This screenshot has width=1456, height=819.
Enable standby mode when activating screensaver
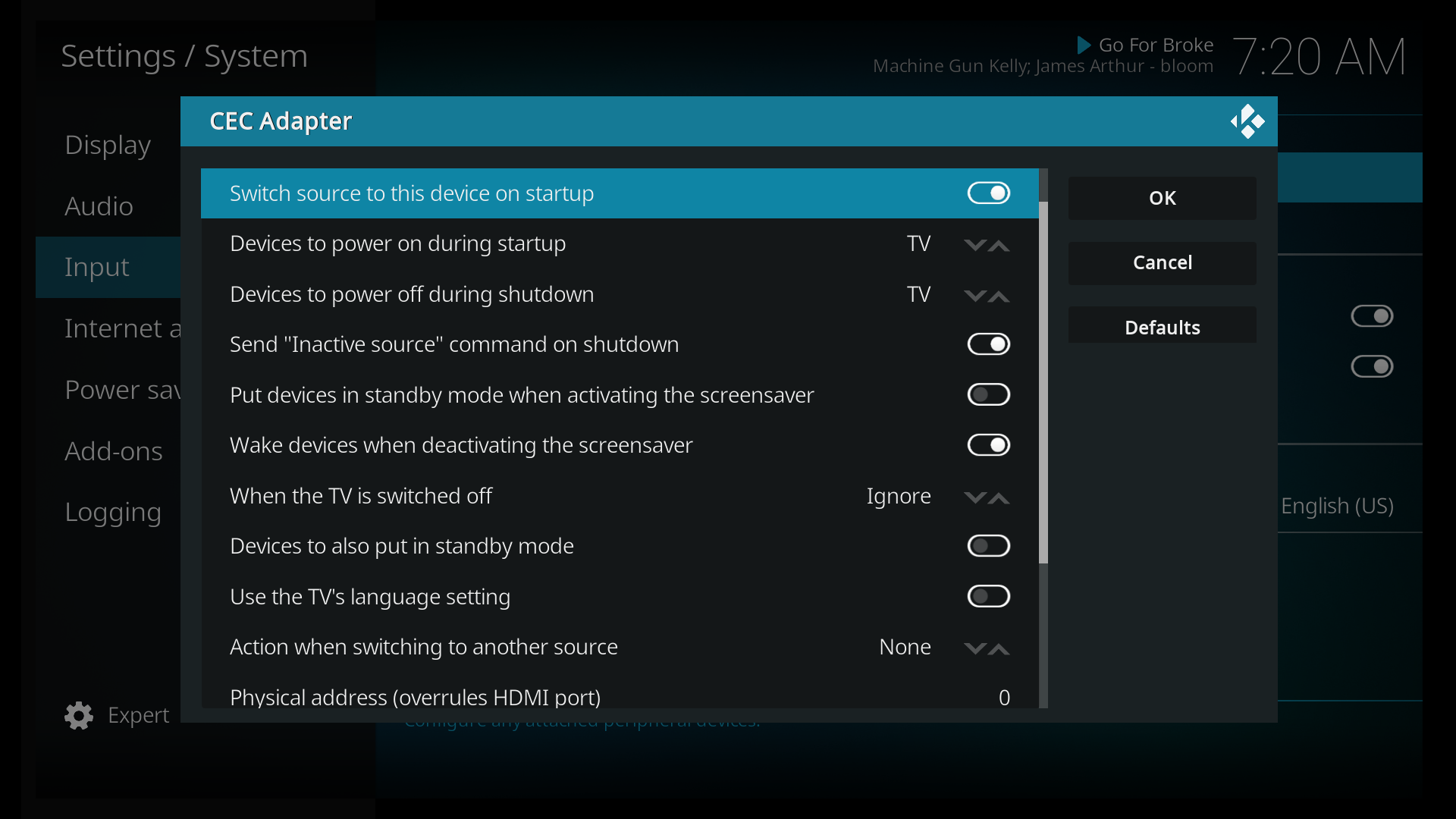point(988,394)
